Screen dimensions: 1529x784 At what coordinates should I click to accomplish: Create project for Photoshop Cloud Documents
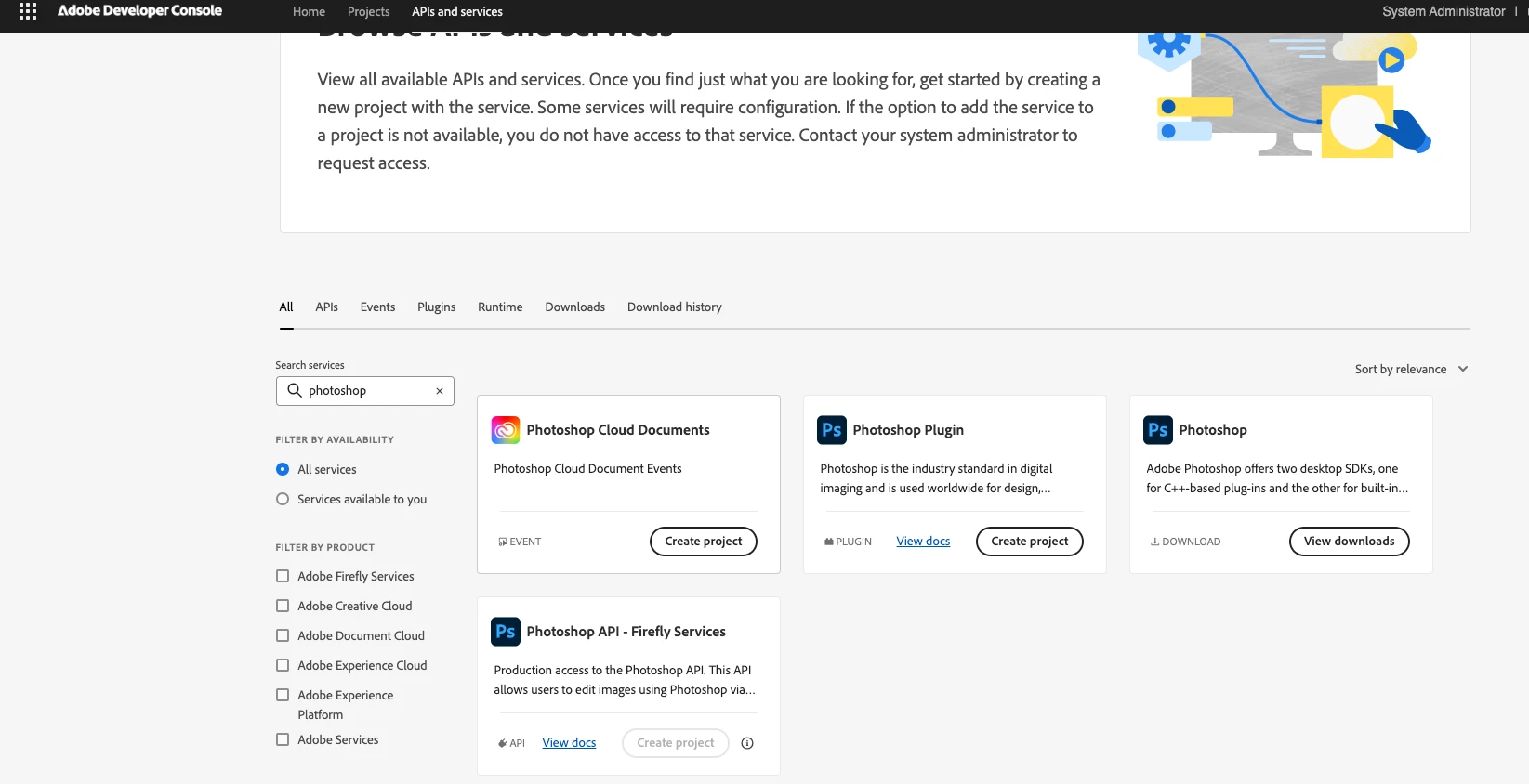(704, 542)
